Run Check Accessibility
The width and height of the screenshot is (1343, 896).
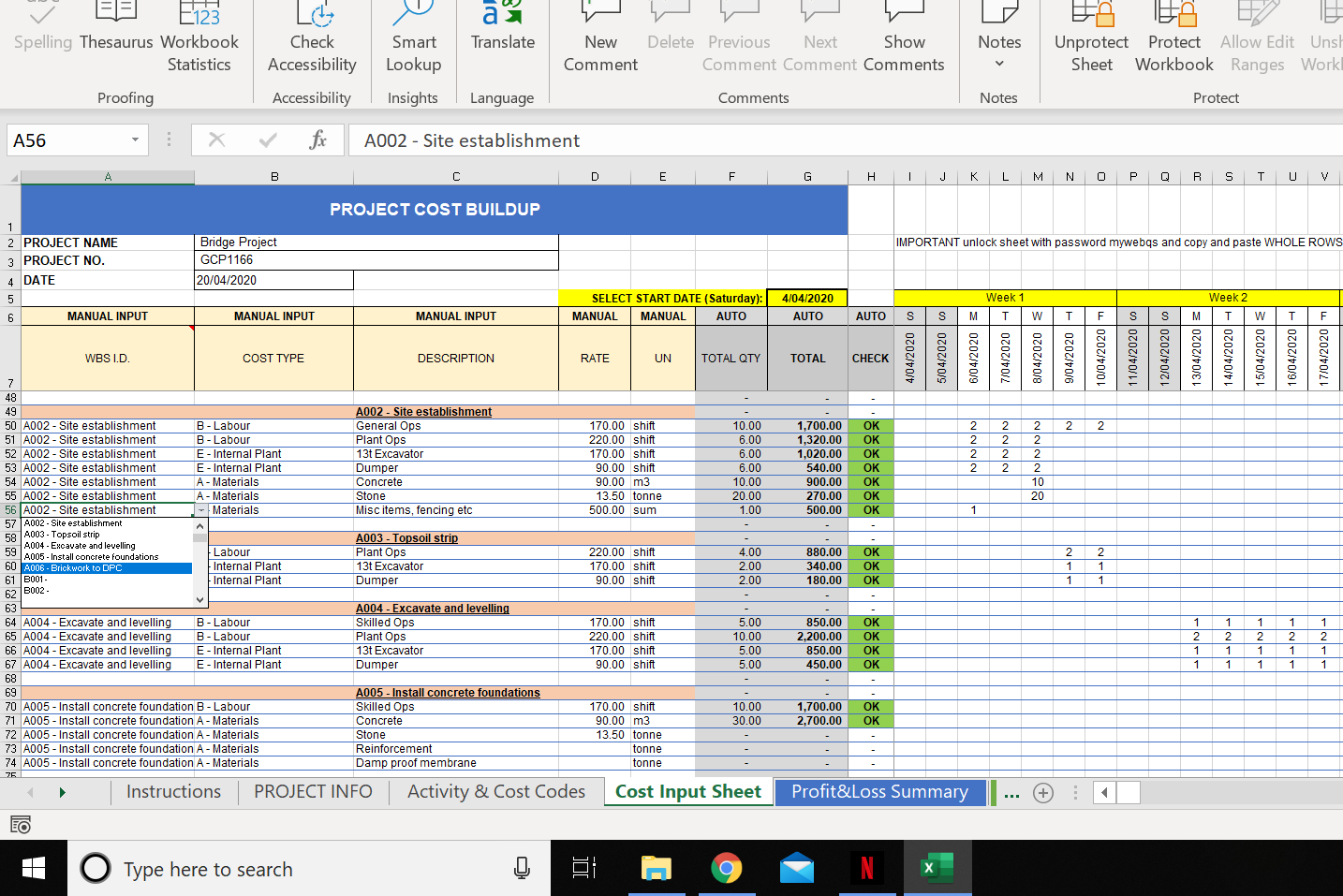pos(311,37)
